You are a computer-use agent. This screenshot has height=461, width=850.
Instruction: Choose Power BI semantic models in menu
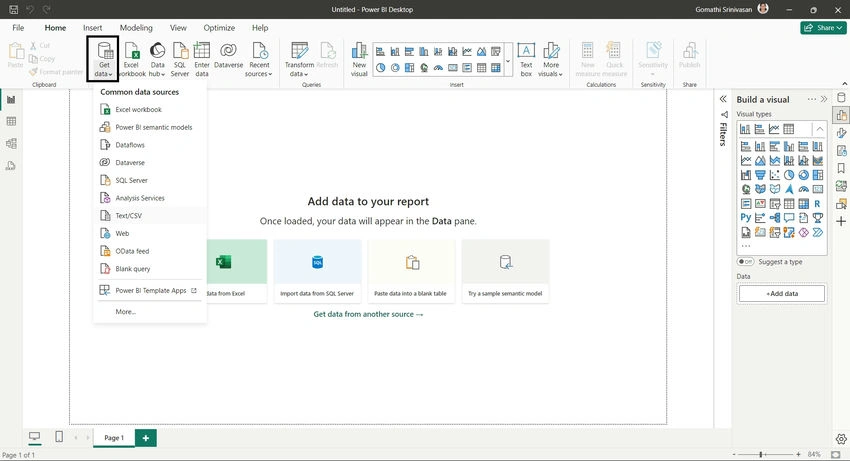pyautogui.click(x=150, y=127)
